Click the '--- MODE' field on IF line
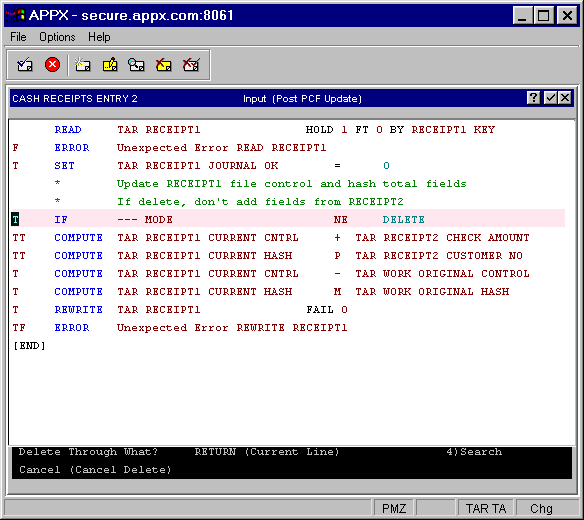 pos(145,219)
